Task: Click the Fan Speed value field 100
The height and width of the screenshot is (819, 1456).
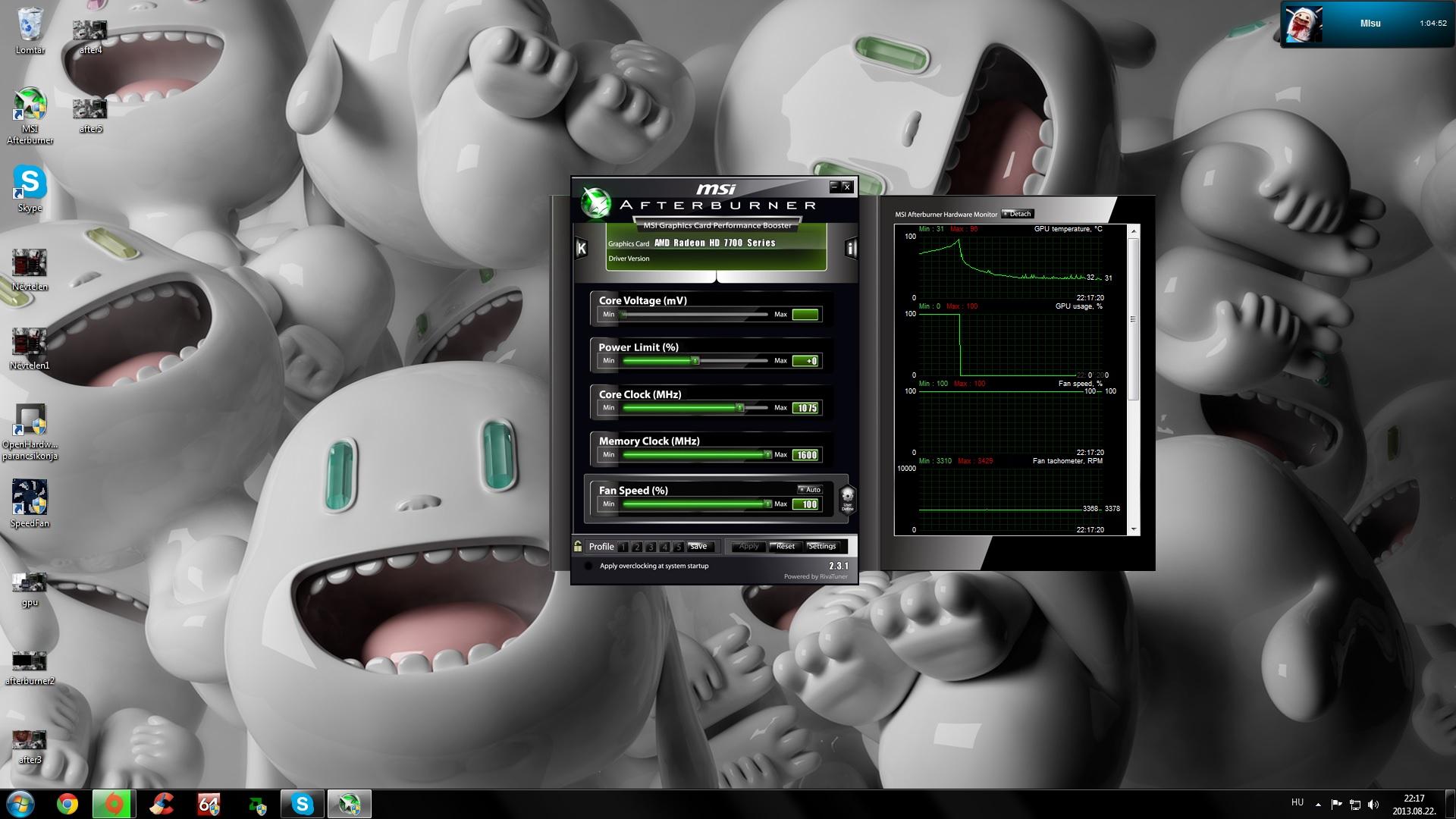Action: 805,504
